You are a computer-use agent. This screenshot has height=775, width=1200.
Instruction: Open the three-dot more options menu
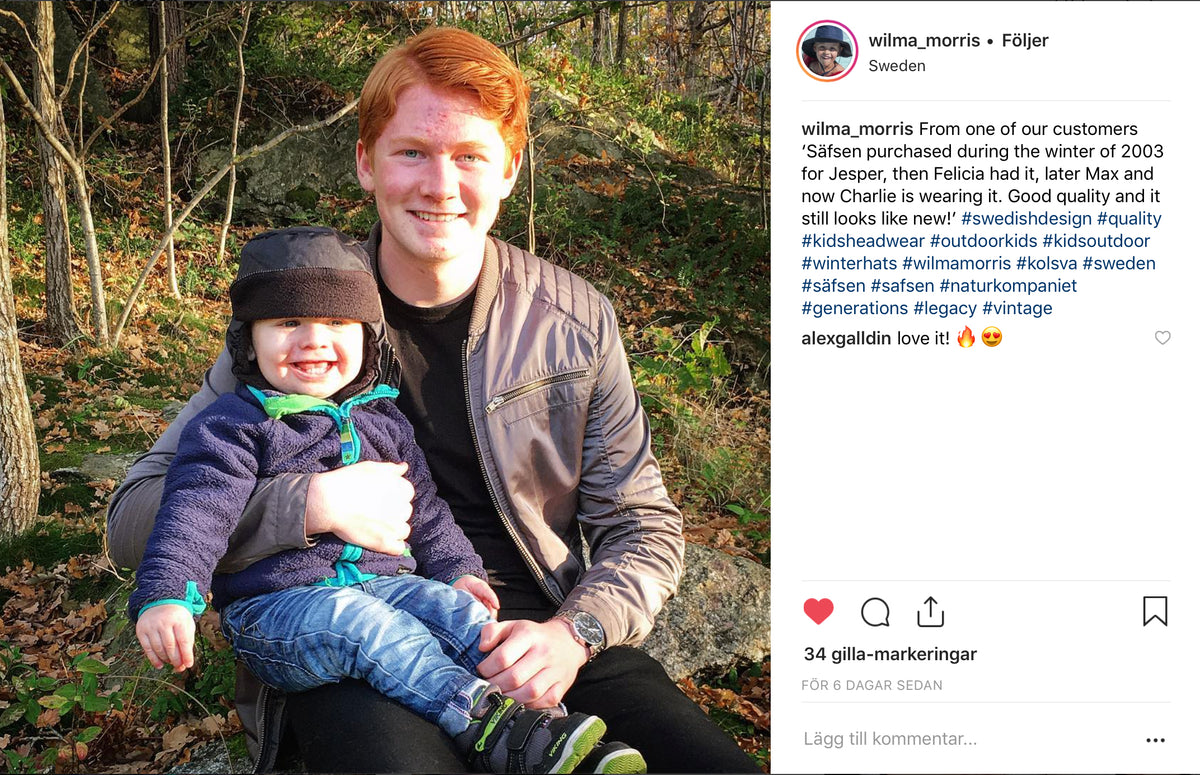point(1155,740)
